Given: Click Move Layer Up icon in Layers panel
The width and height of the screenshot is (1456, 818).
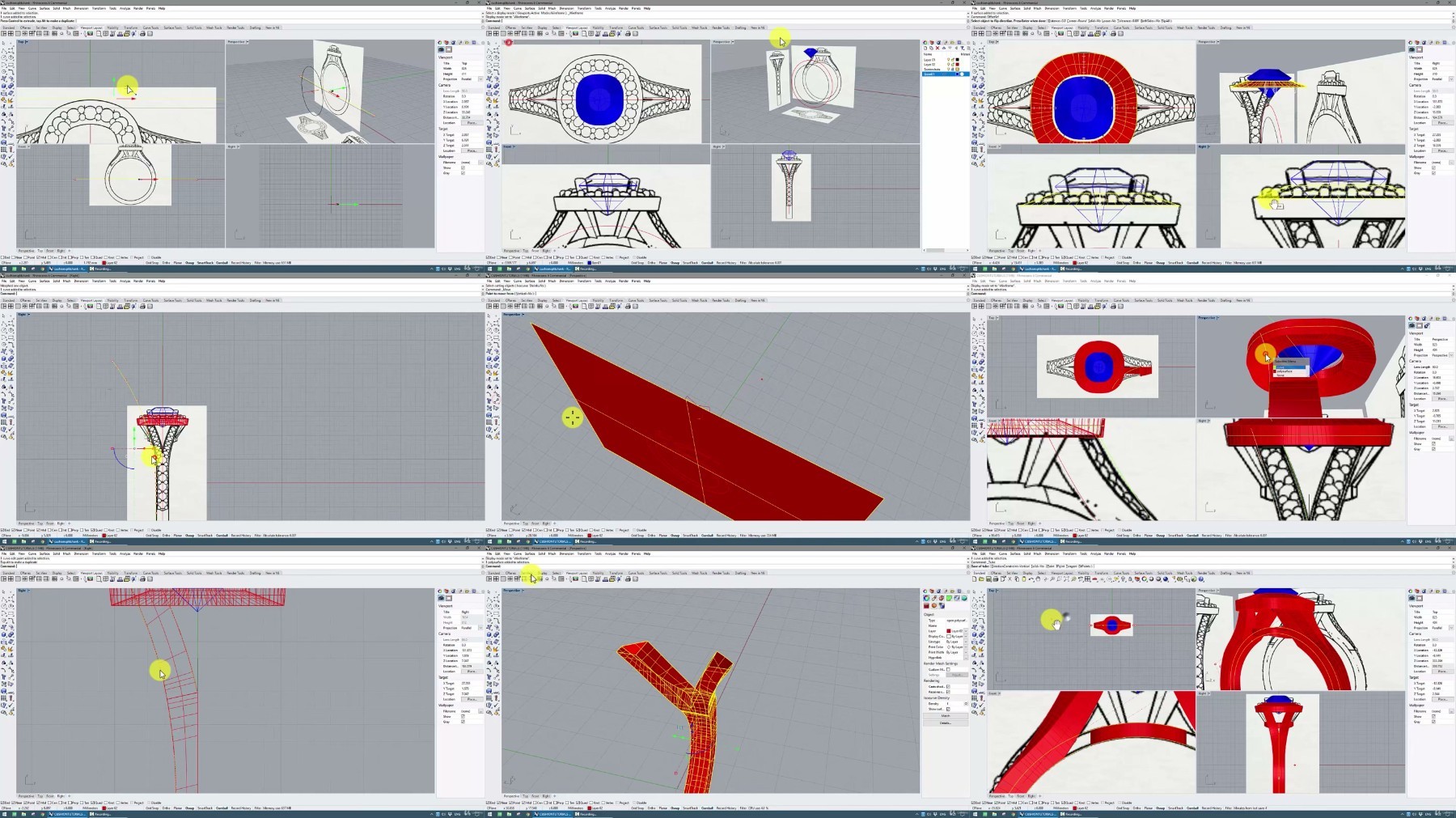Looking at the screenshot, I should tap(944, 48).
